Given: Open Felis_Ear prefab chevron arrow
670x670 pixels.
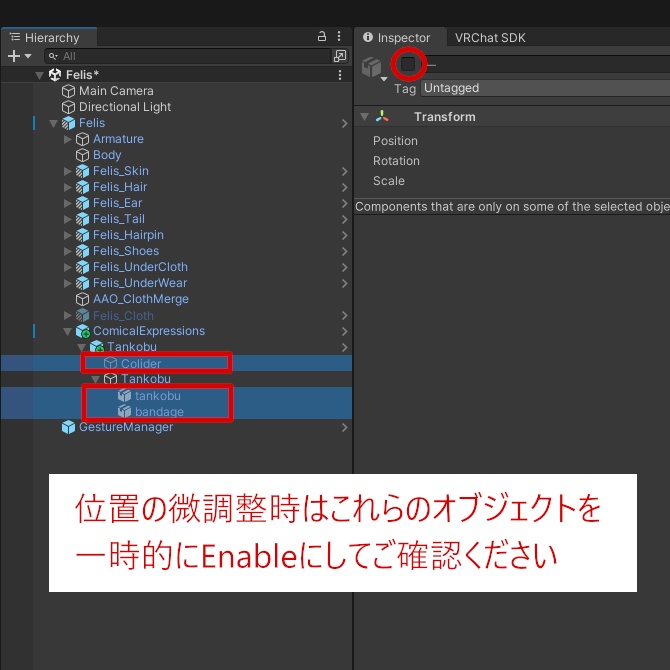Looking at the screenshot, I should click(x=344, y=203).
